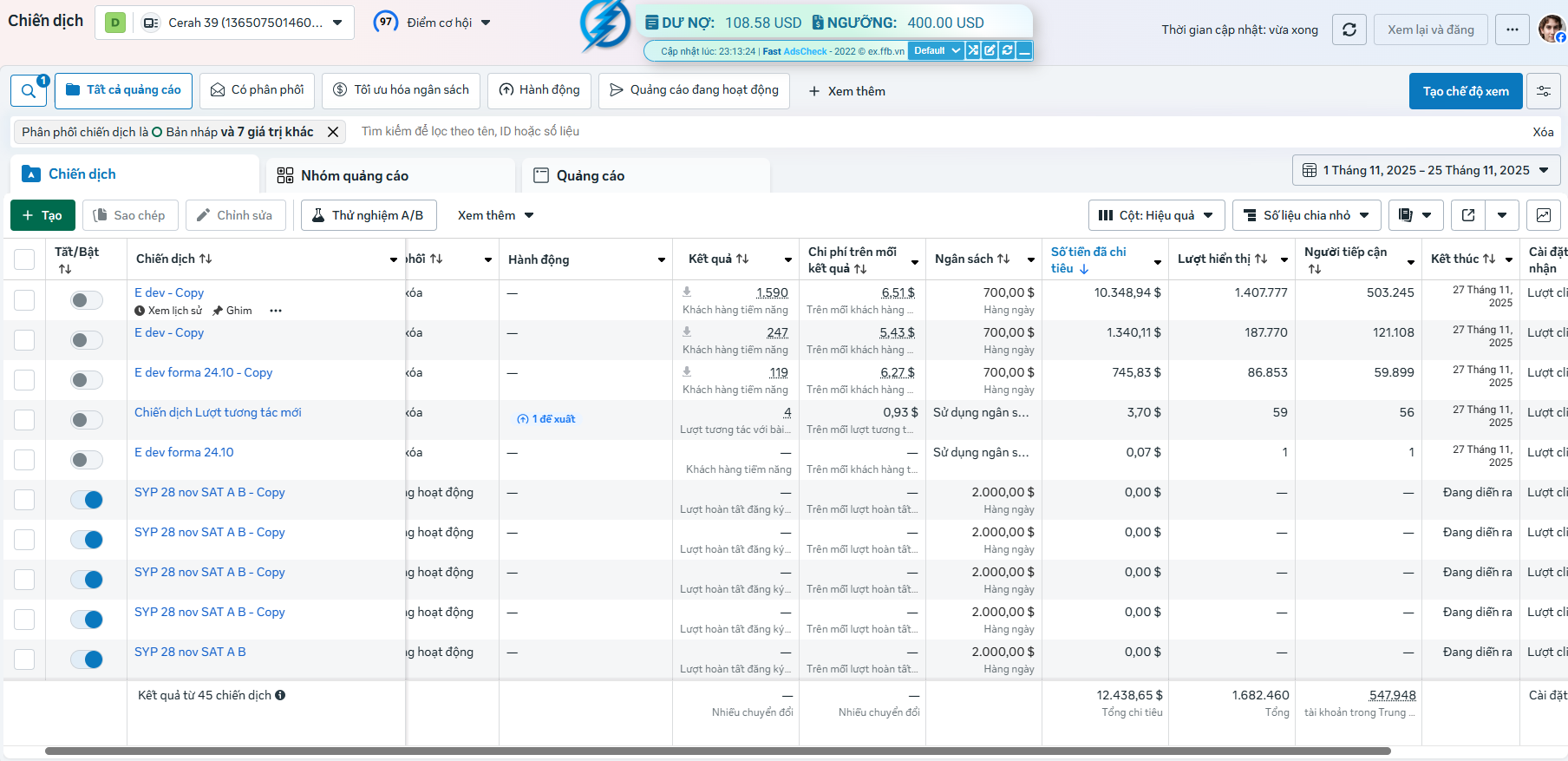The width and height of the screenshot is (1568, 761).
Task: Click the Fast AdsCheck lightning logo
Action: coord(604,25)
